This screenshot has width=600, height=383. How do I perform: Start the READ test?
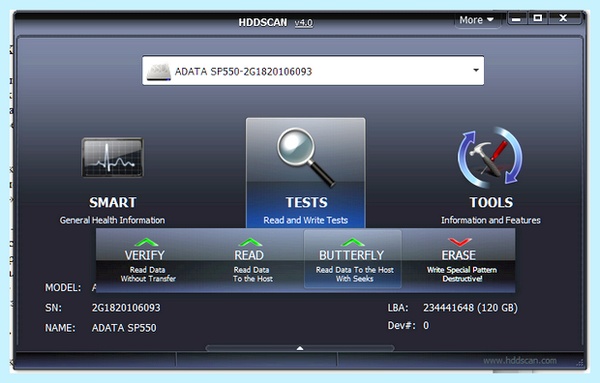point(252,260)
